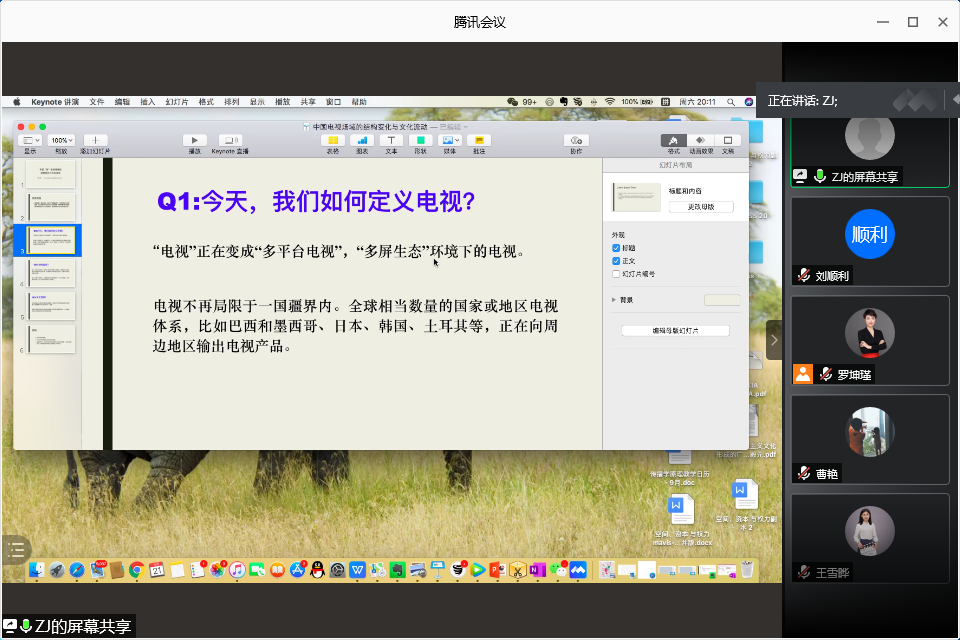
Task: Insert a table using 表格 icon
Action: [333, 141]
